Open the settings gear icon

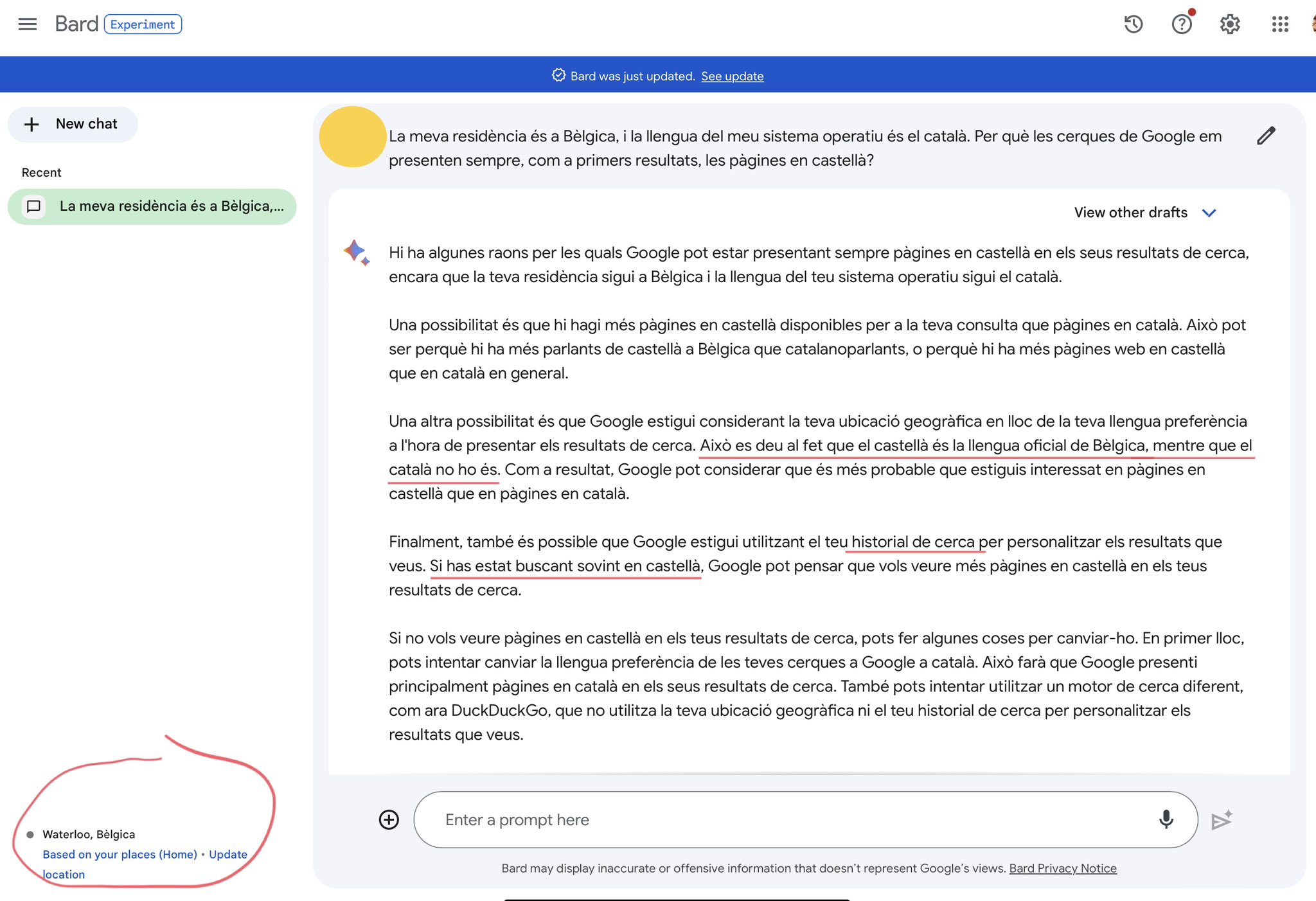pos(1229,24)
